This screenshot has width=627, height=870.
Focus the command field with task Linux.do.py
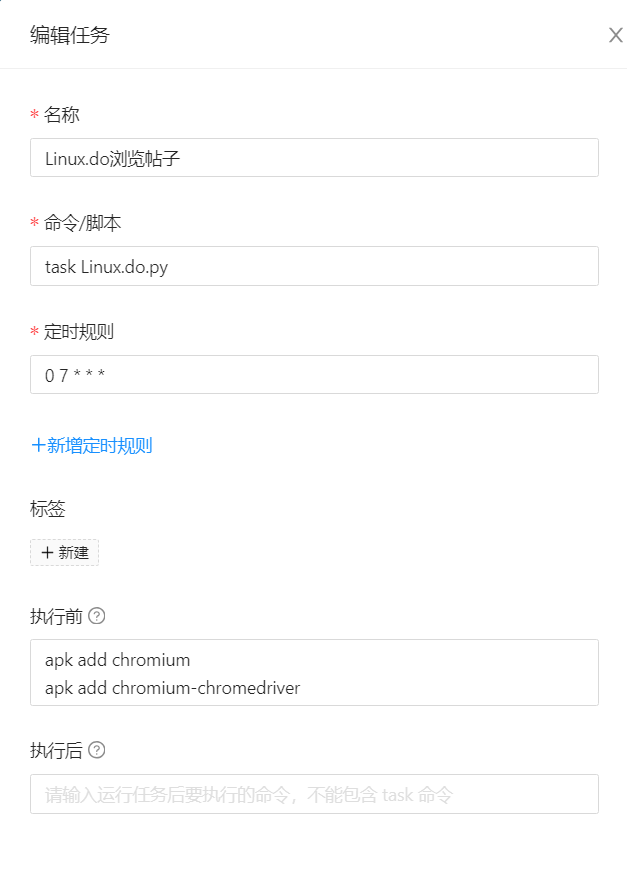point(314,266)
